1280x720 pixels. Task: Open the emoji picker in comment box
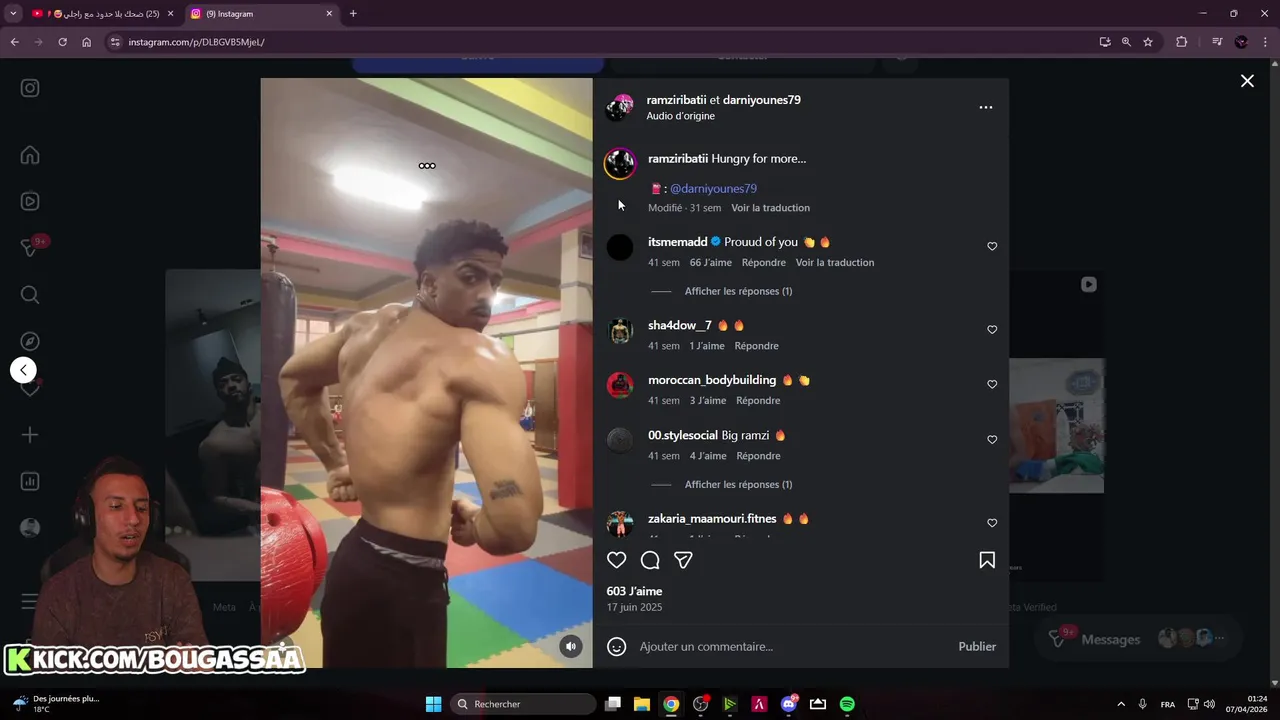617,647
